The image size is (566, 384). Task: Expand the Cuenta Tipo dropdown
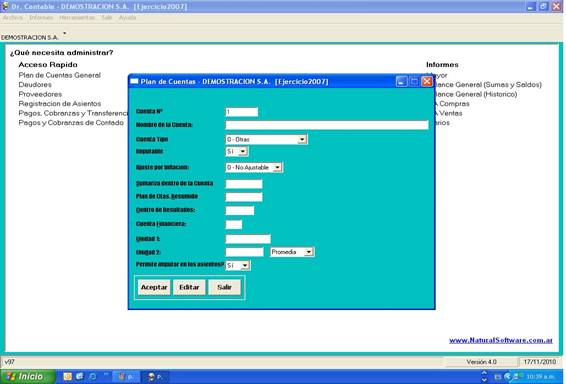coord(302,139)
